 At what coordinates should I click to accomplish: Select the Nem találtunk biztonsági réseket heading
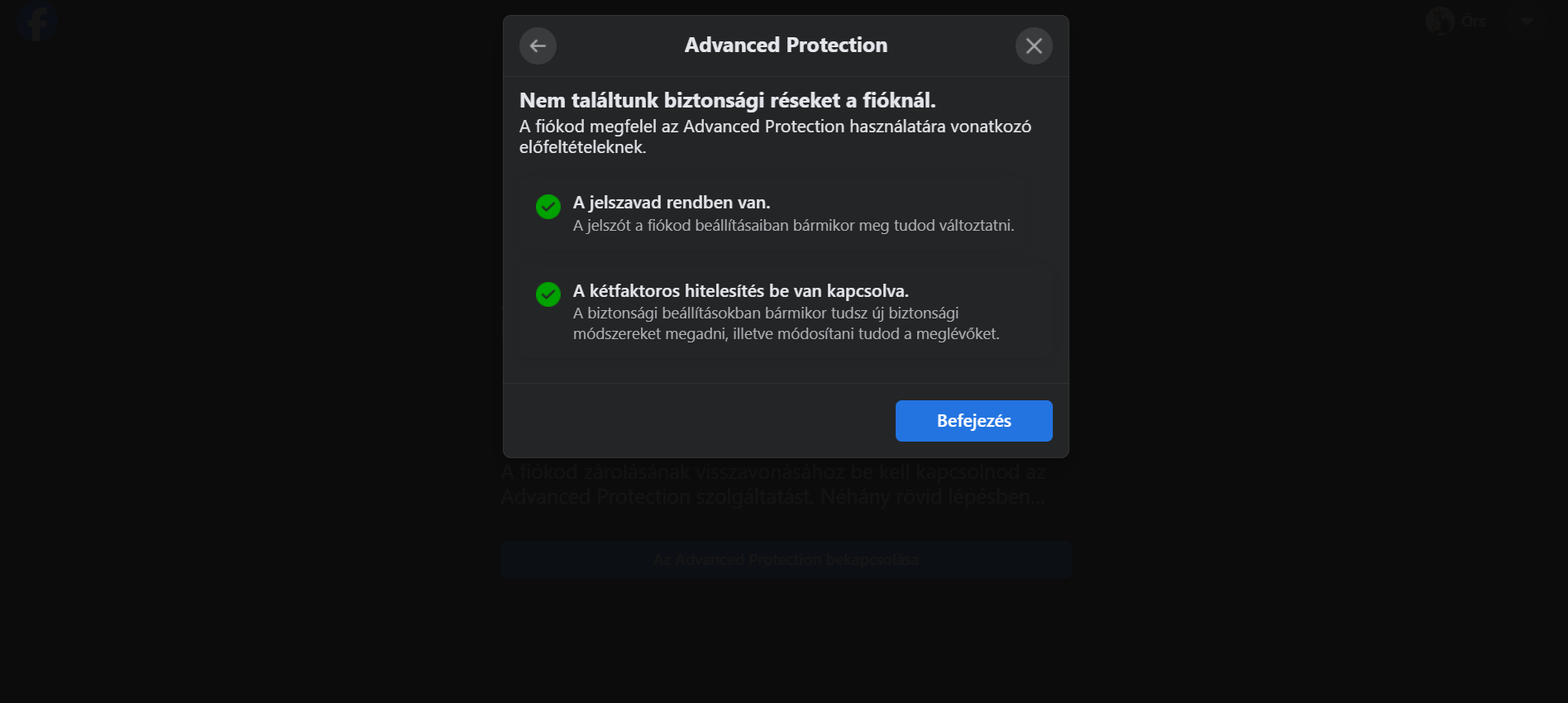727,101
